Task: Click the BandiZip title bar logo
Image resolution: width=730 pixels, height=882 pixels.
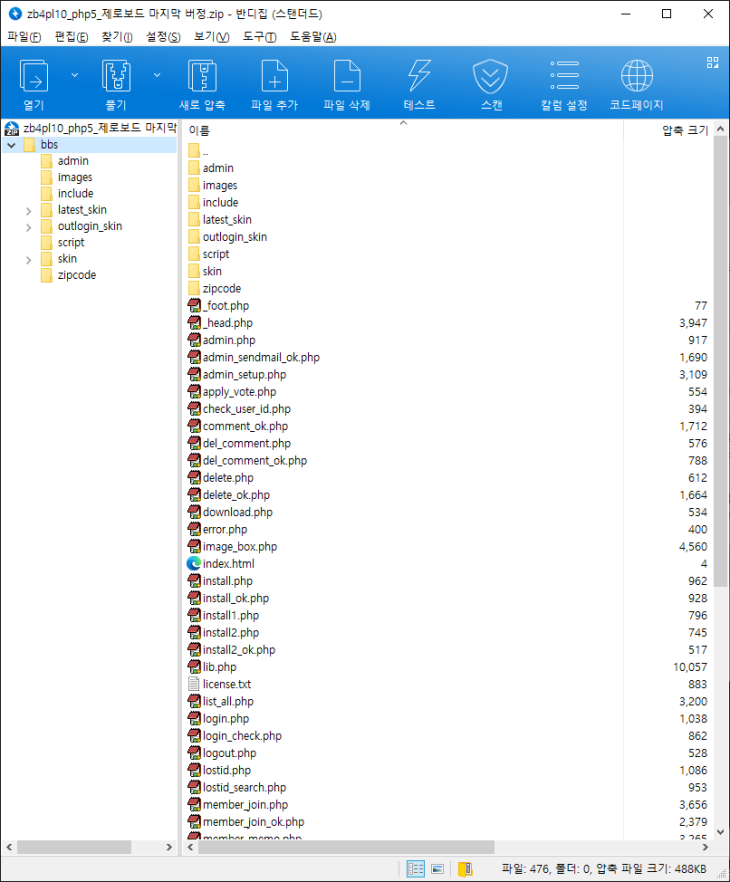Action: click(x=14, y=13)
